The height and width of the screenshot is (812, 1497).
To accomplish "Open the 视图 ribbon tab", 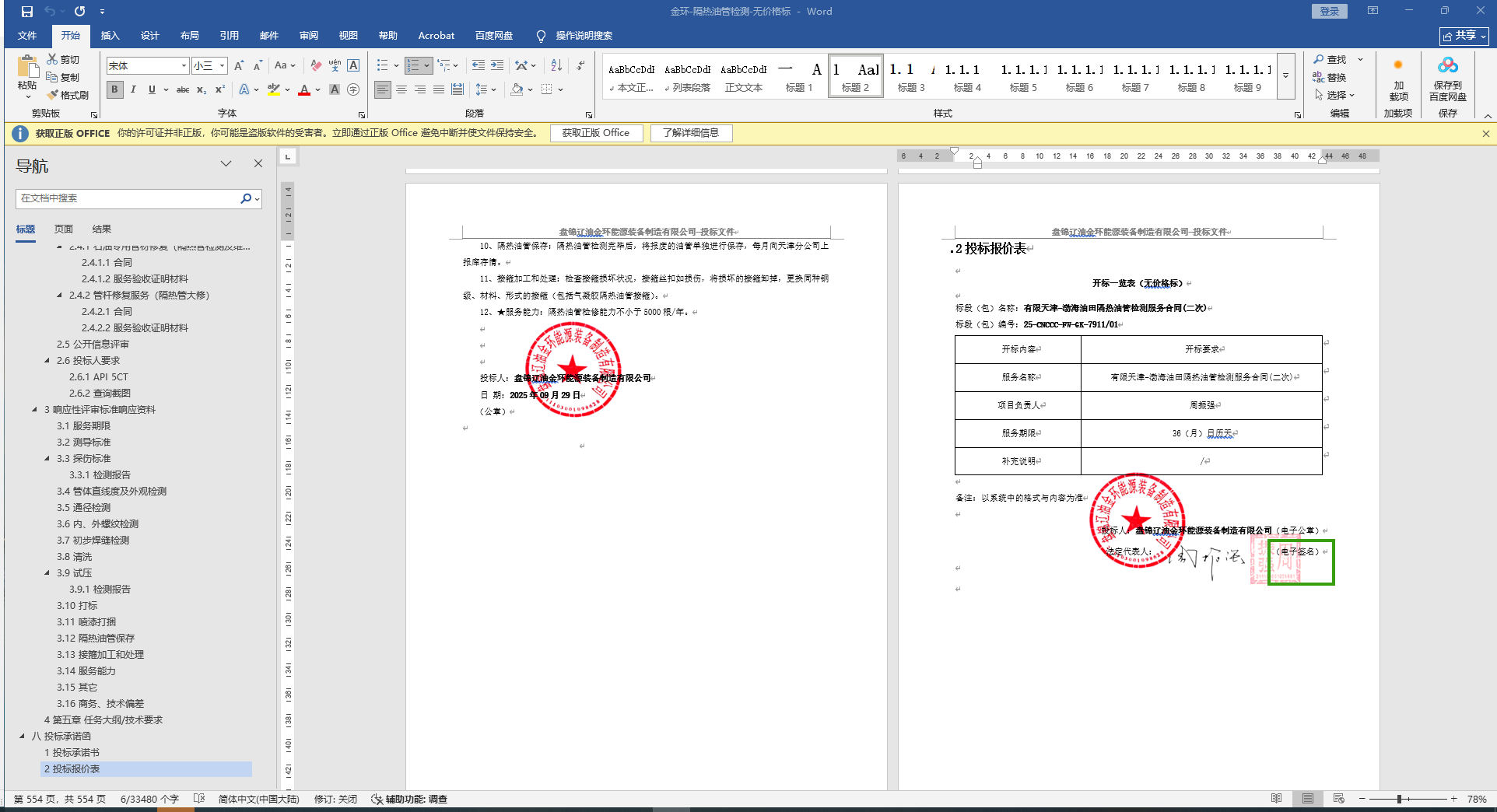I will pos(348,36).
